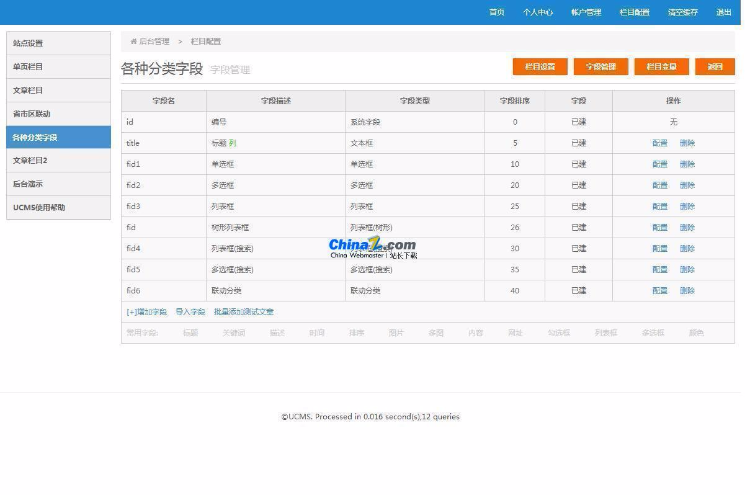Click the 图片 common field shortcut
The width and height of the screenshot is (750, 495).
coord(396,332)
